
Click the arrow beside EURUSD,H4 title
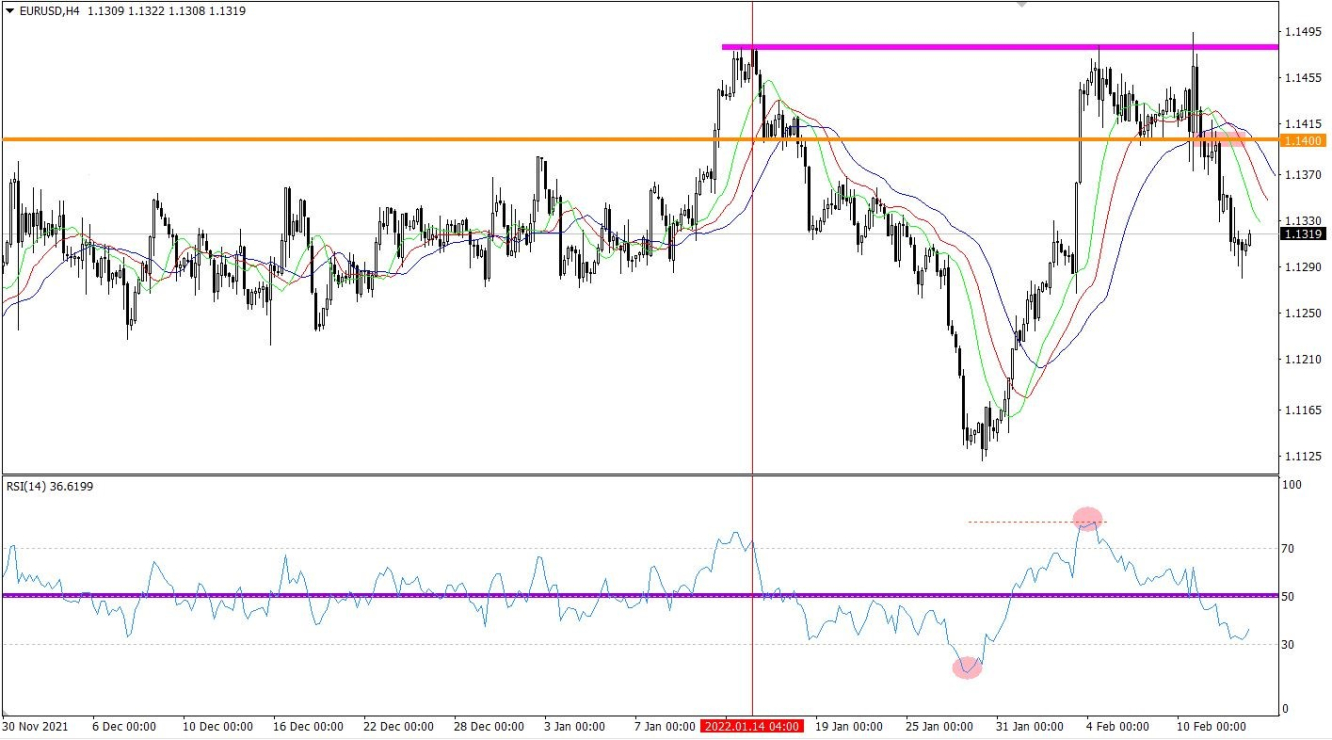point(9,11)
